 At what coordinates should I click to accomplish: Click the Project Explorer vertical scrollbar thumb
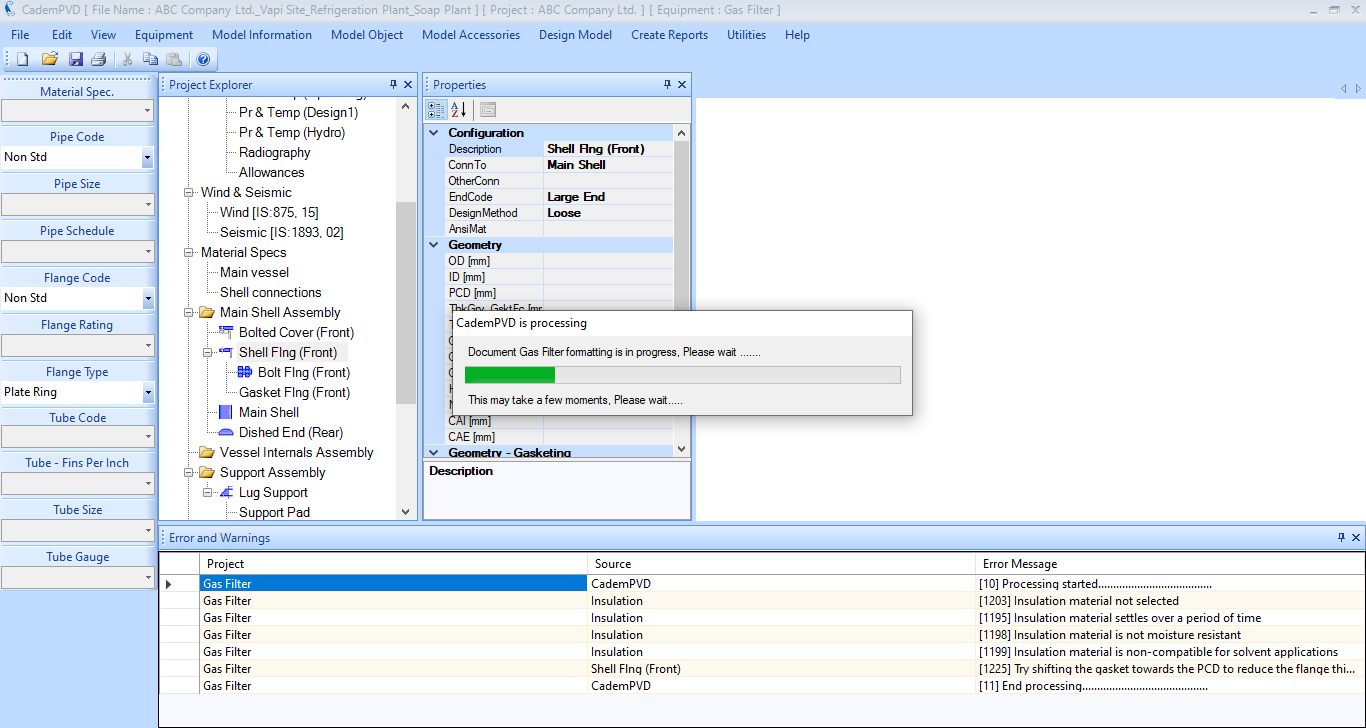coord(405,300)
